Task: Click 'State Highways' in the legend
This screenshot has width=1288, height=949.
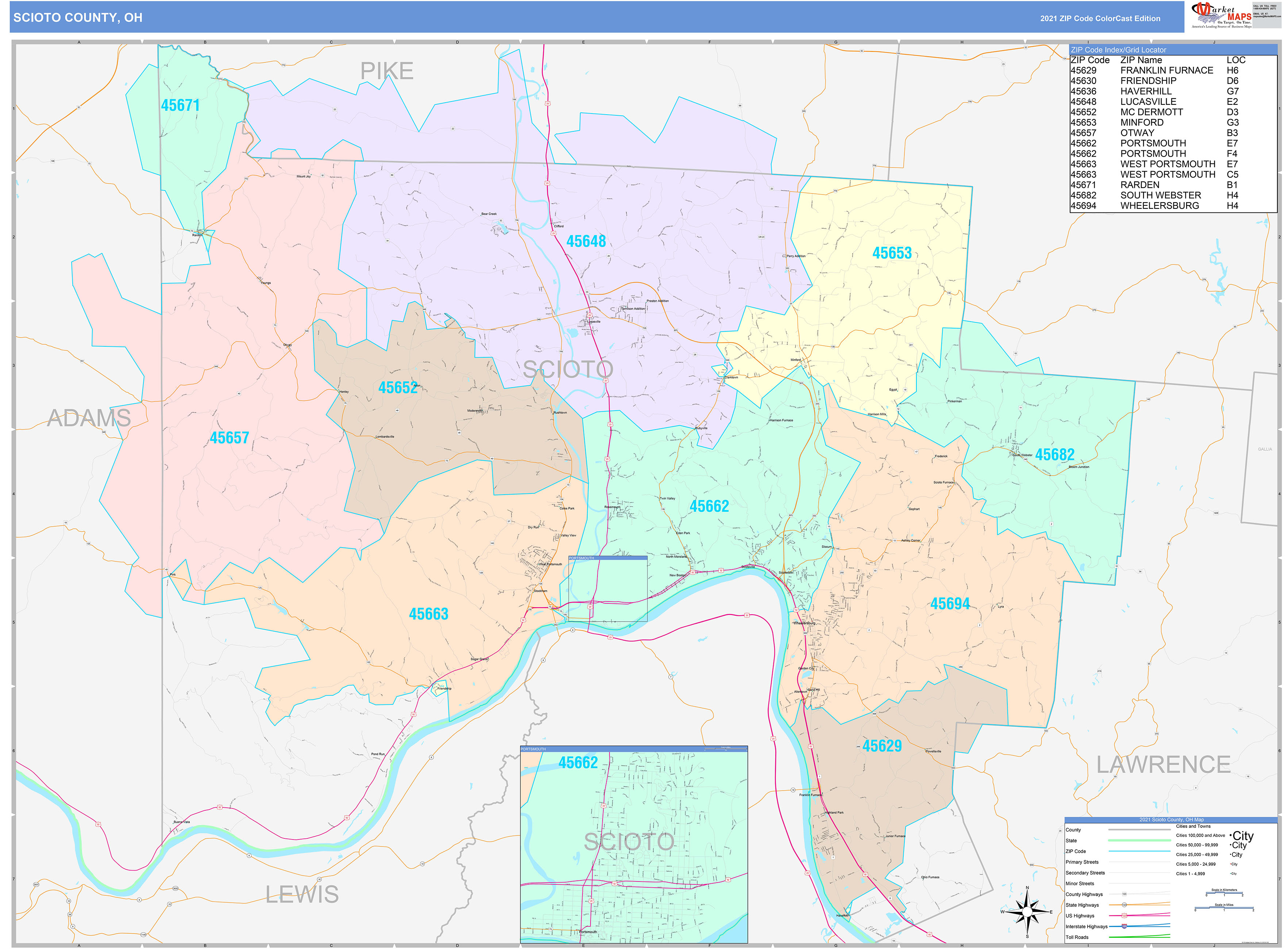Action: tap(1082, 905)
